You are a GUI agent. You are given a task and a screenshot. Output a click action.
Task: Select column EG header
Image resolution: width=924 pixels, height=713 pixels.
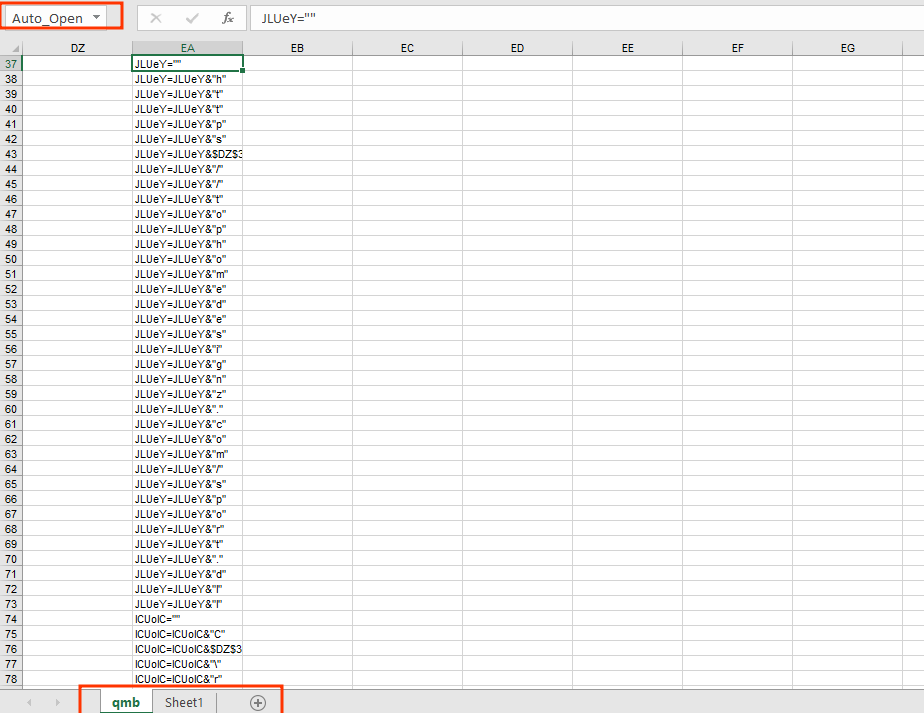point(847,48)
